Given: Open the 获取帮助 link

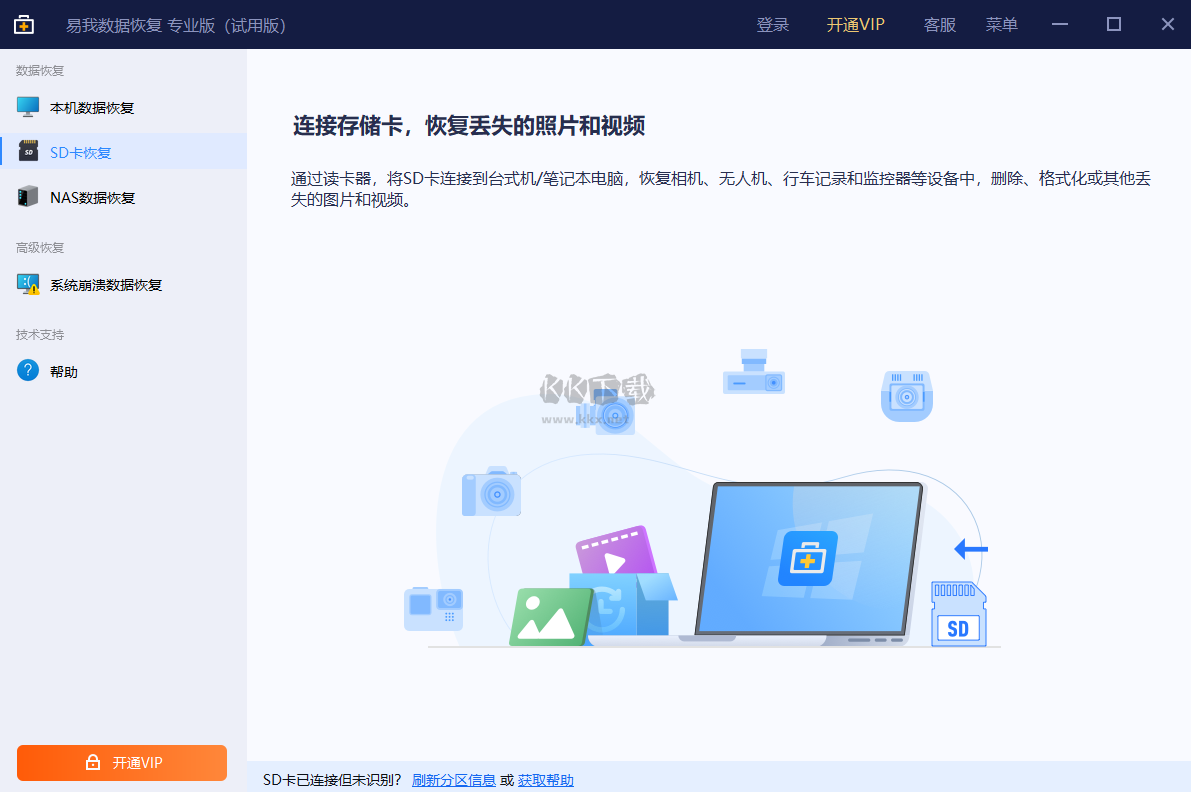Looking at the screenshot, I should (545, 780).
